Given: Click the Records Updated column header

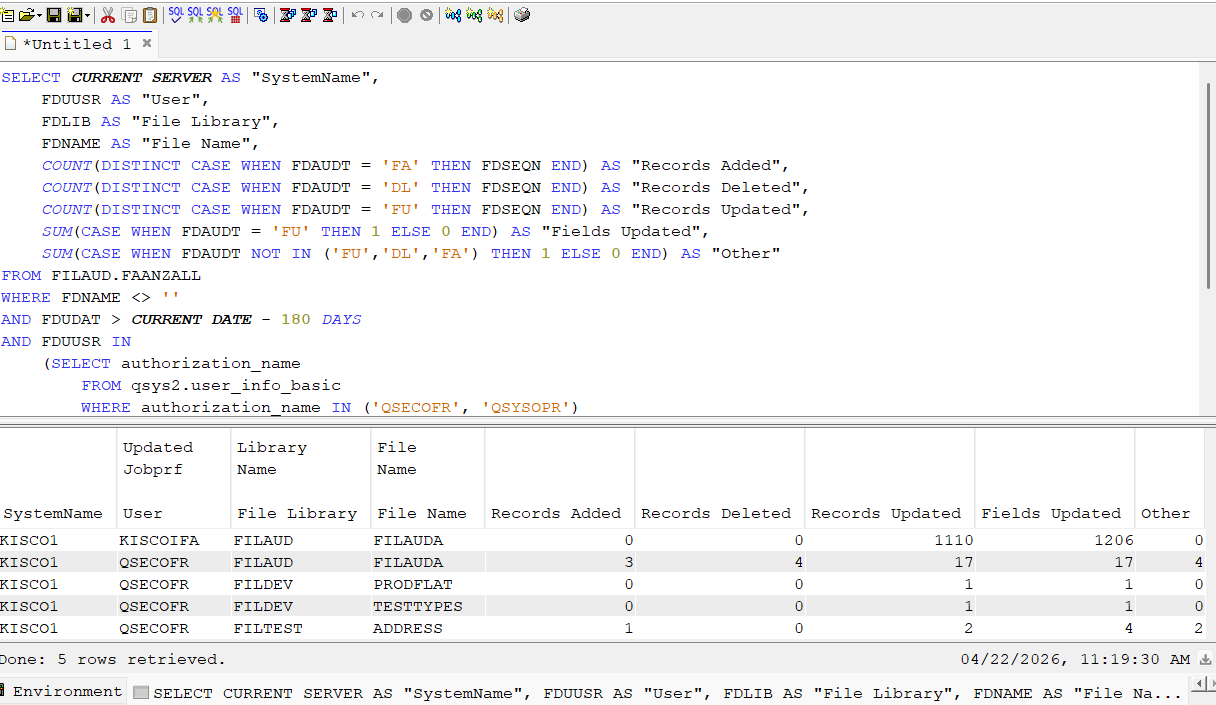Looking at the screenshot, I should pyautogui.click(x=886, y=513).
